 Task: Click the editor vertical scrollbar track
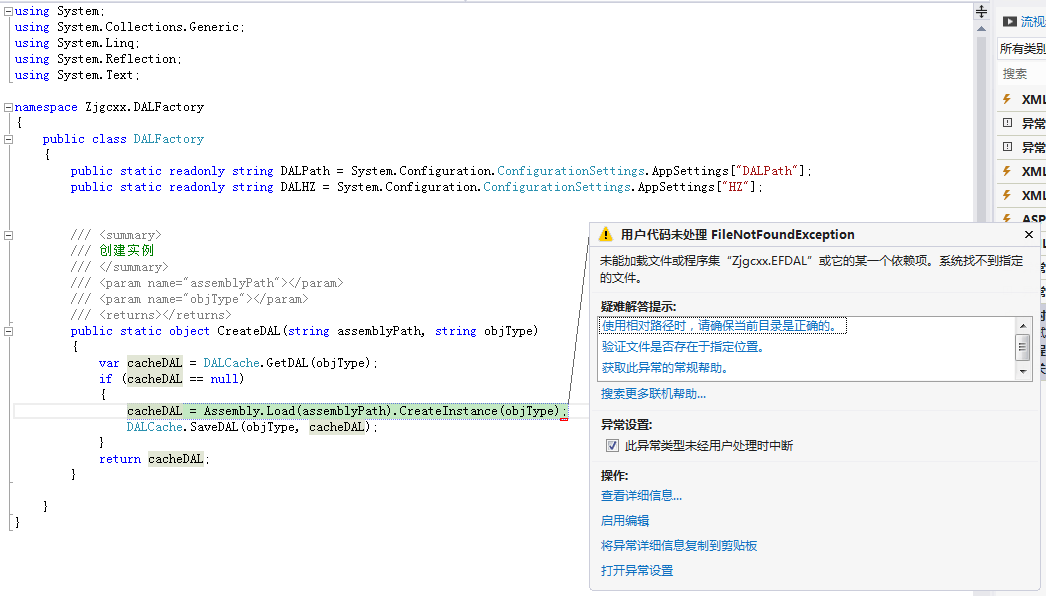pos(981,127)
